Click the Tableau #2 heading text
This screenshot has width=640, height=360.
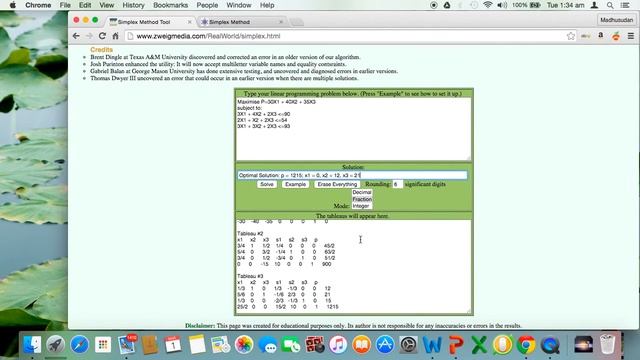click(250, 233)
